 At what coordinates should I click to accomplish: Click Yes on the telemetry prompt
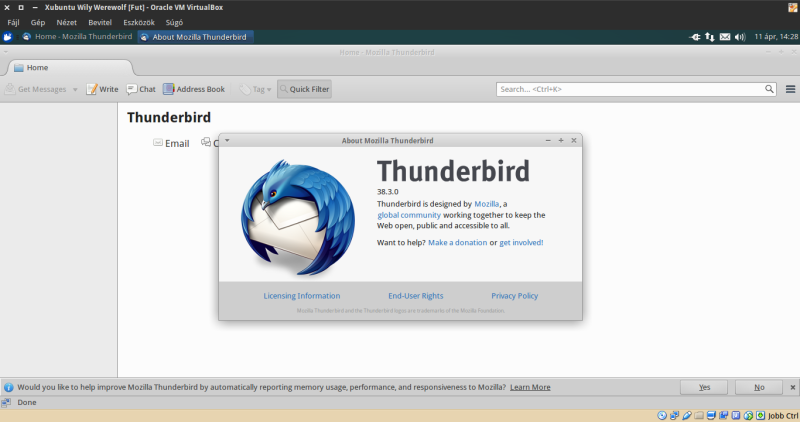click(x=704, y=387)
